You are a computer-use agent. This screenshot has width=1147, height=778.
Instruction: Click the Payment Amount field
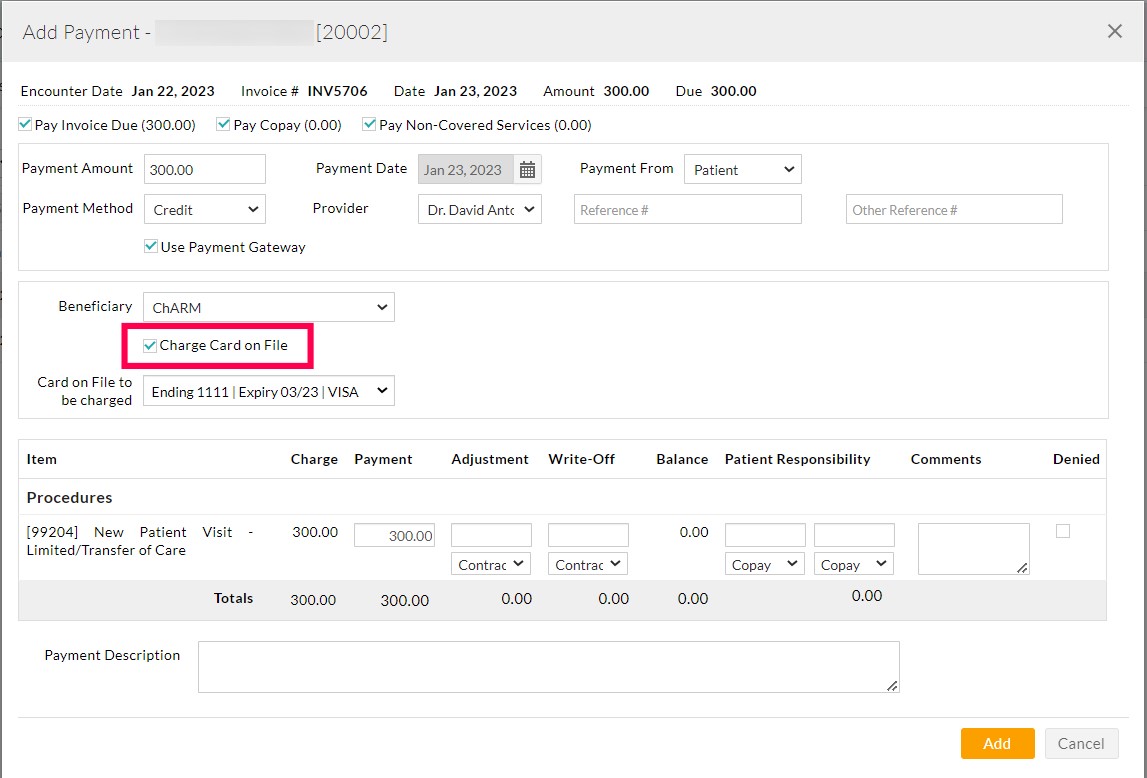[205, 170]
